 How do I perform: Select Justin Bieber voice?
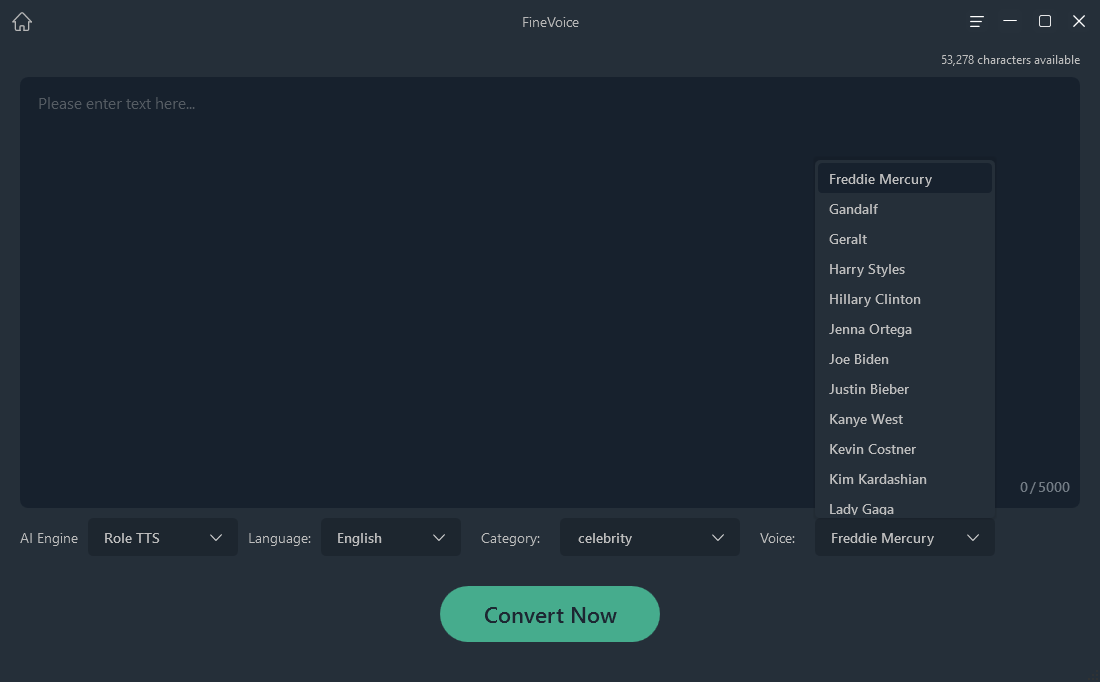coord(904,389)
